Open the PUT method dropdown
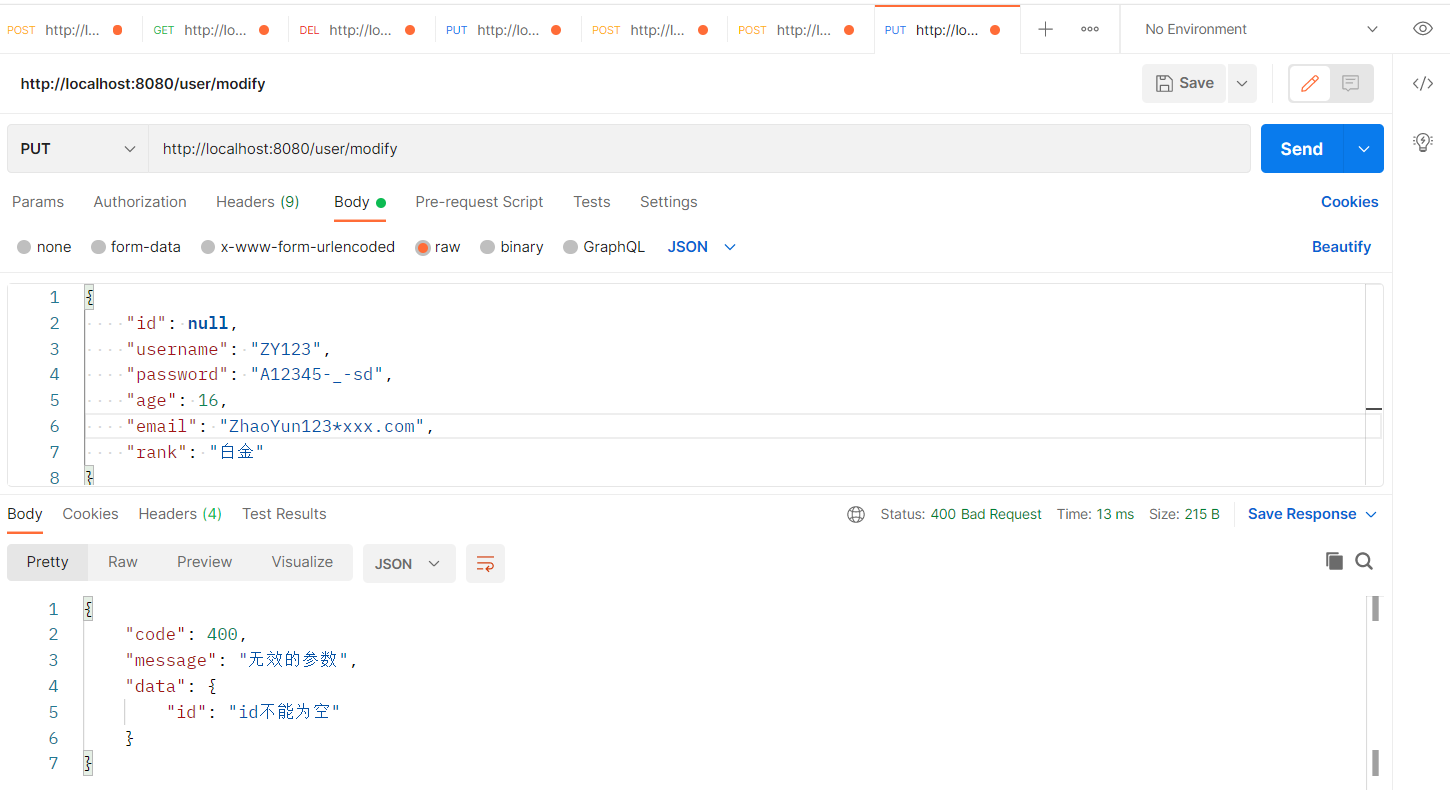Image resolution: width=1450 pixels, height=790 pixels. point(78,149)
